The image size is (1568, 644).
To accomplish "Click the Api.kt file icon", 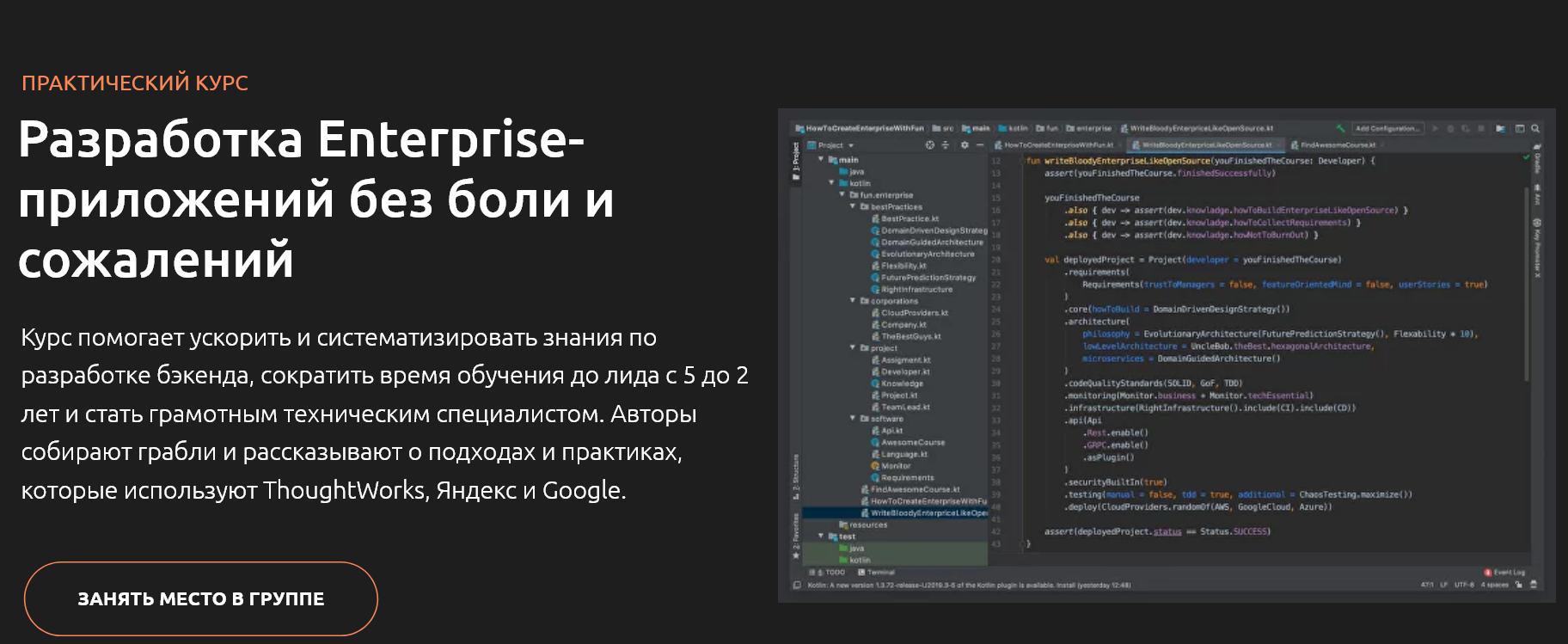I will (x=876, y=431).
